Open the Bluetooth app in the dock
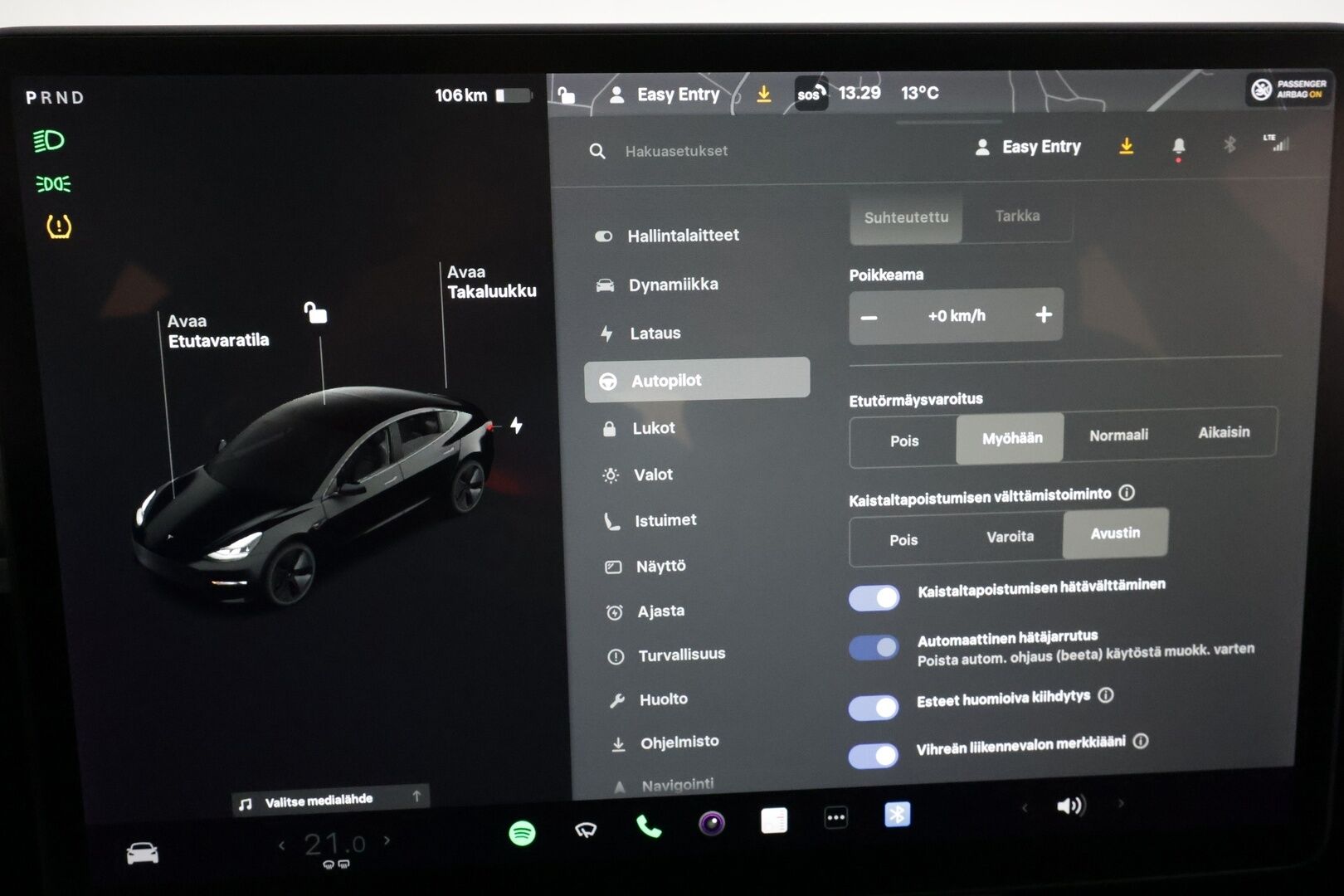Screen dimensions: 1344x896 [x=897, y=815]
